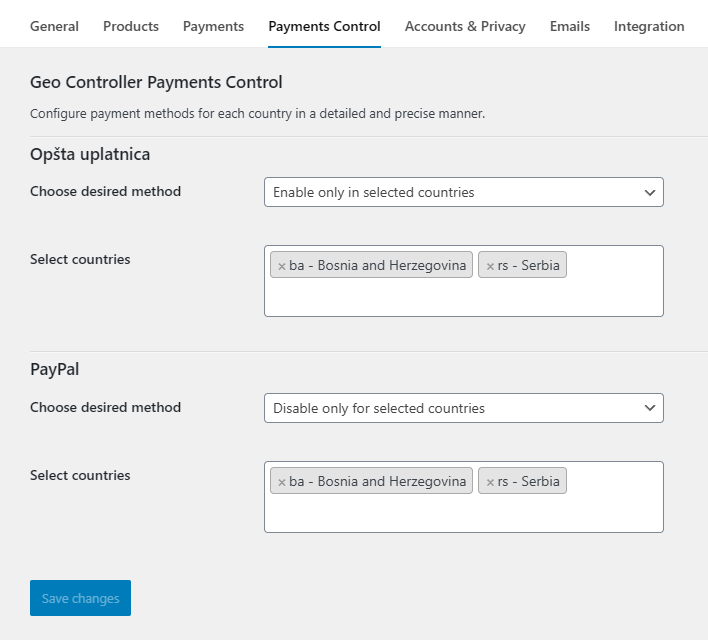Remove Serbia tag from Opšta uplatnica countries

(490, 266)
